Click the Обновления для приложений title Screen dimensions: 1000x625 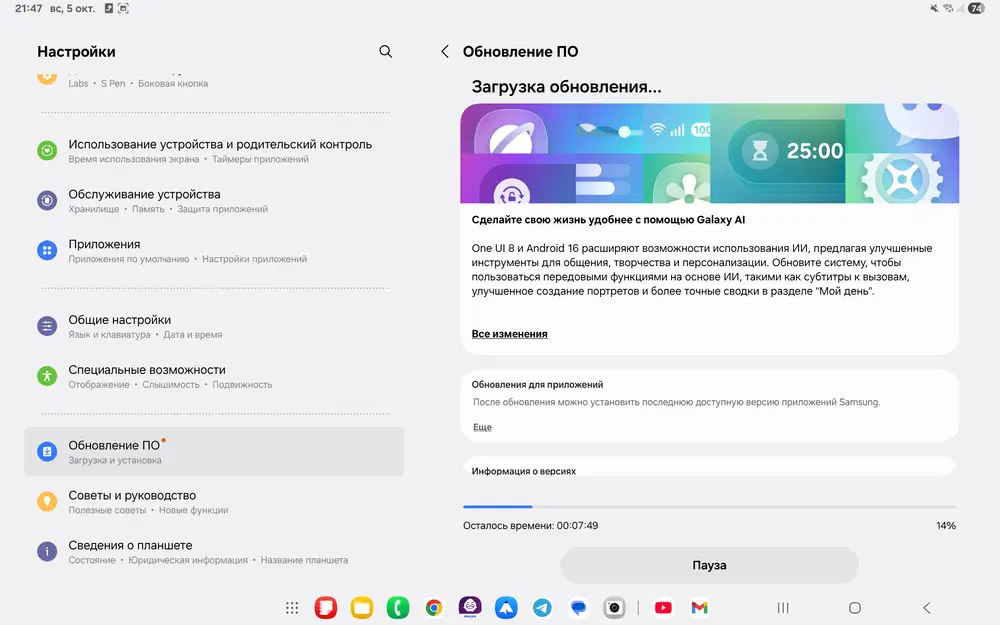(538, 385)
